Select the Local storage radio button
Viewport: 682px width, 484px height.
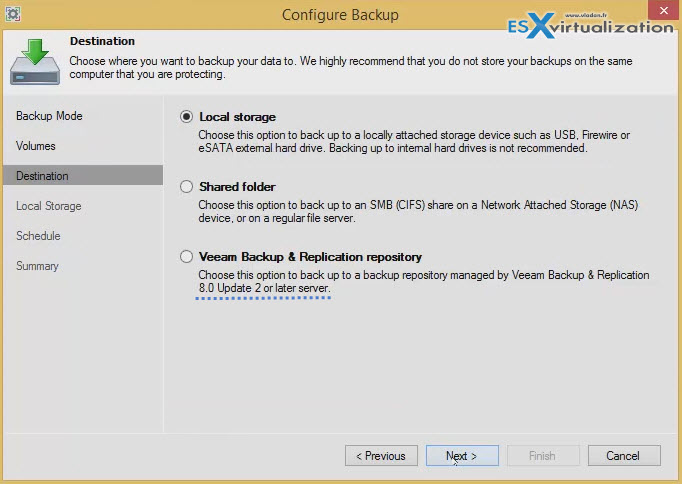pyautogui.click(x=187, y=117)
